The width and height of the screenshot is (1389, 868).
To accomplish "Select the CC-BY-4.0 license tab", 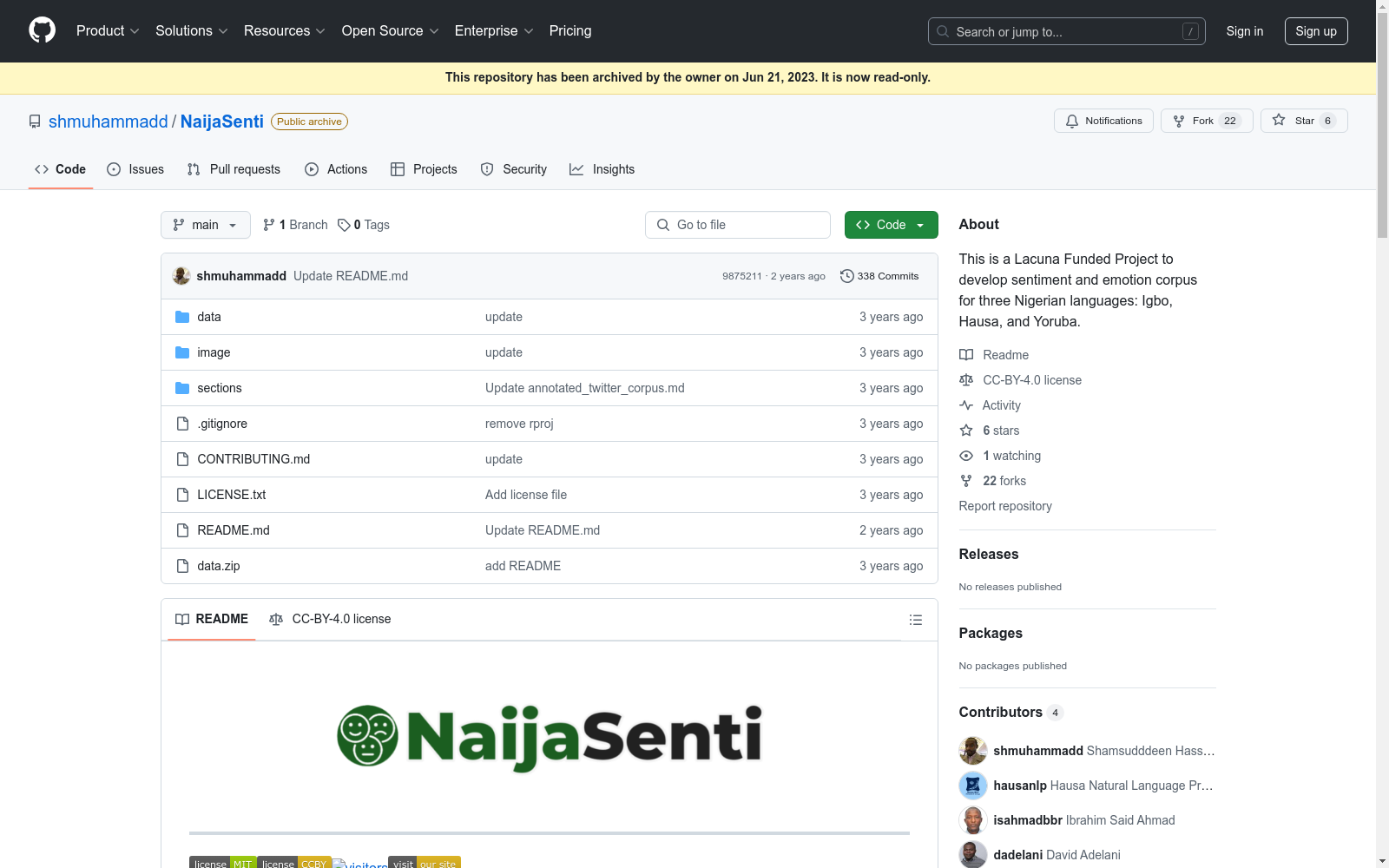I will point(330,619).
